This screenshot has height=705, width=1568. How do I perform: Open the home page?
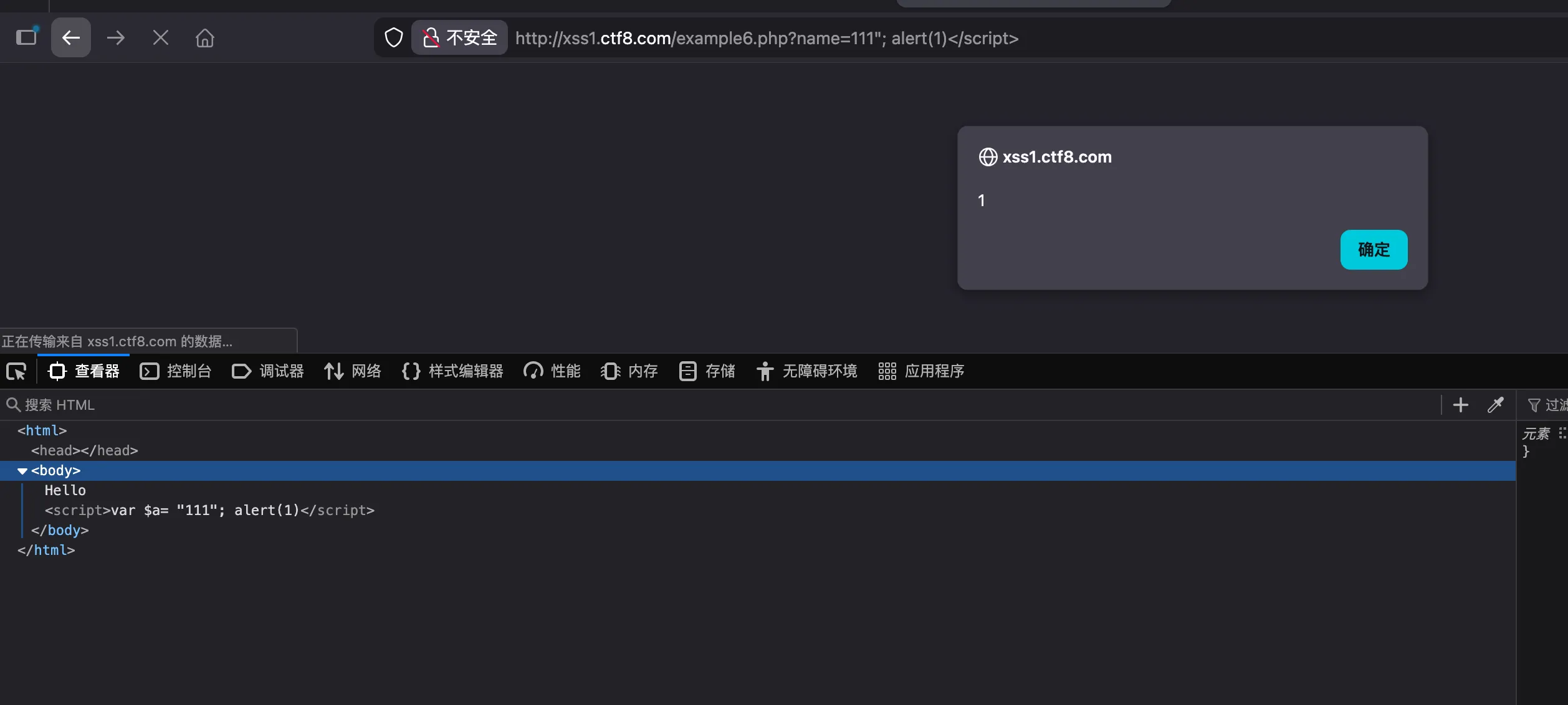tap(205, 38)
